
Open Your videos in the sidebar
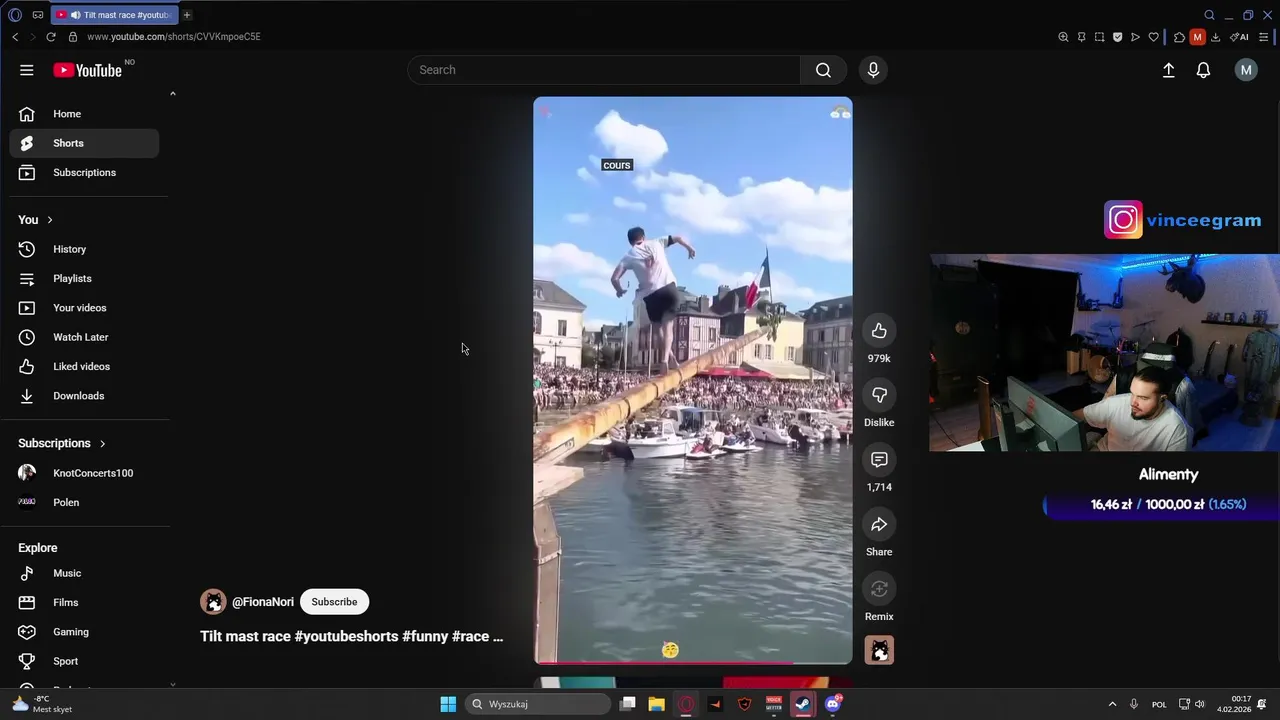(x=84, y=308)
